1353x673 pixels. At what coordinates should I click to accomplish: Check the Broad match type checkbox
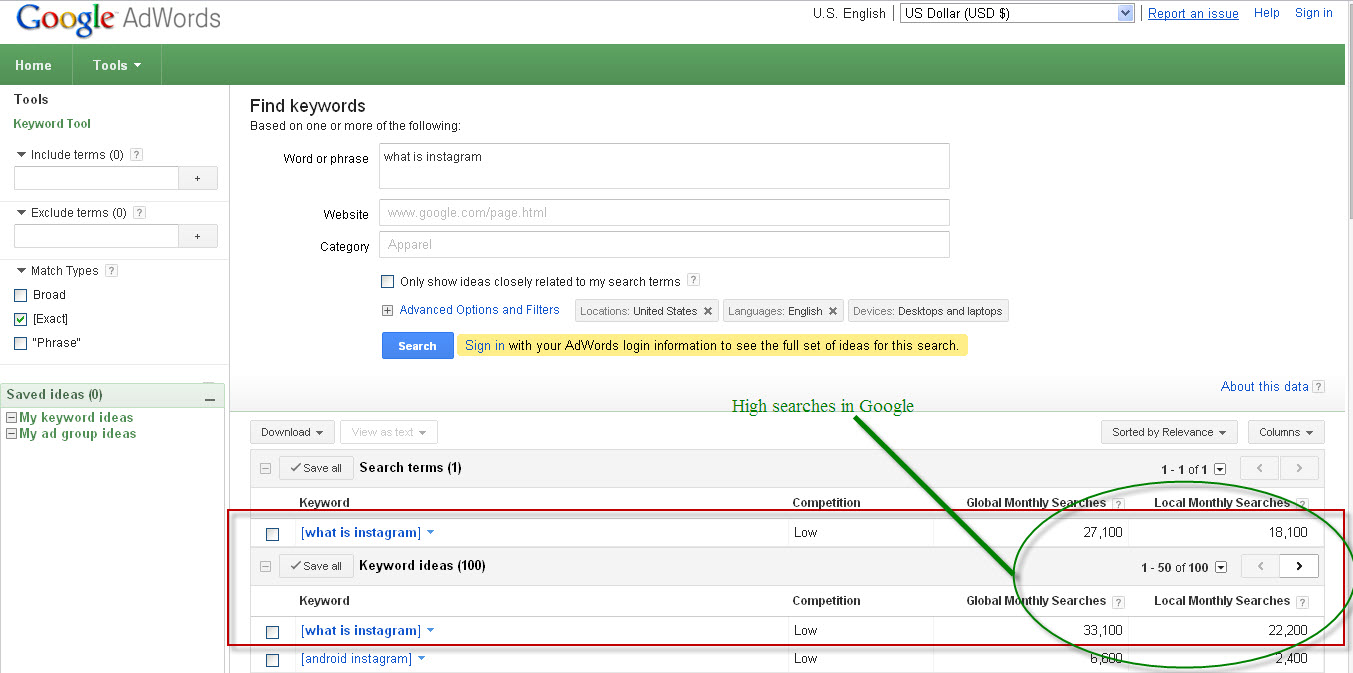(x=21, y=295)
